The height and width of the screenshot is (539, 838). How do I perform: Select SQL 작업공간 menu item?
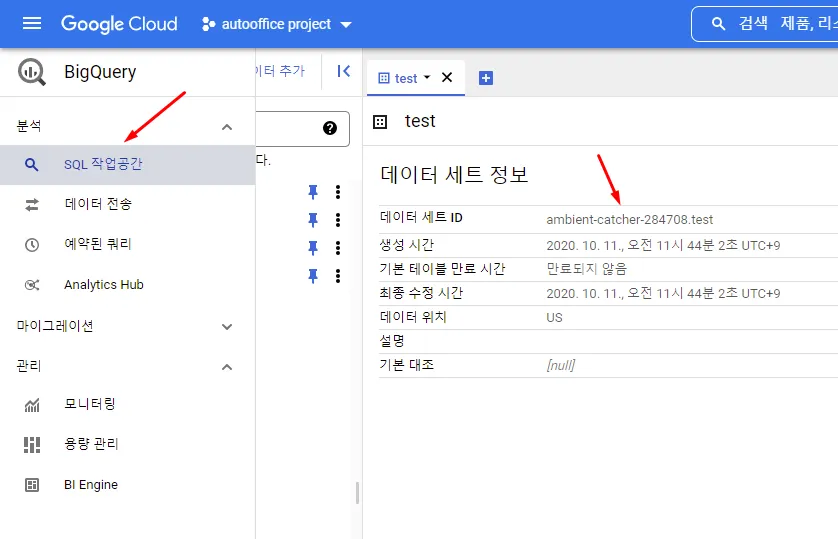(x=127, y=165)
